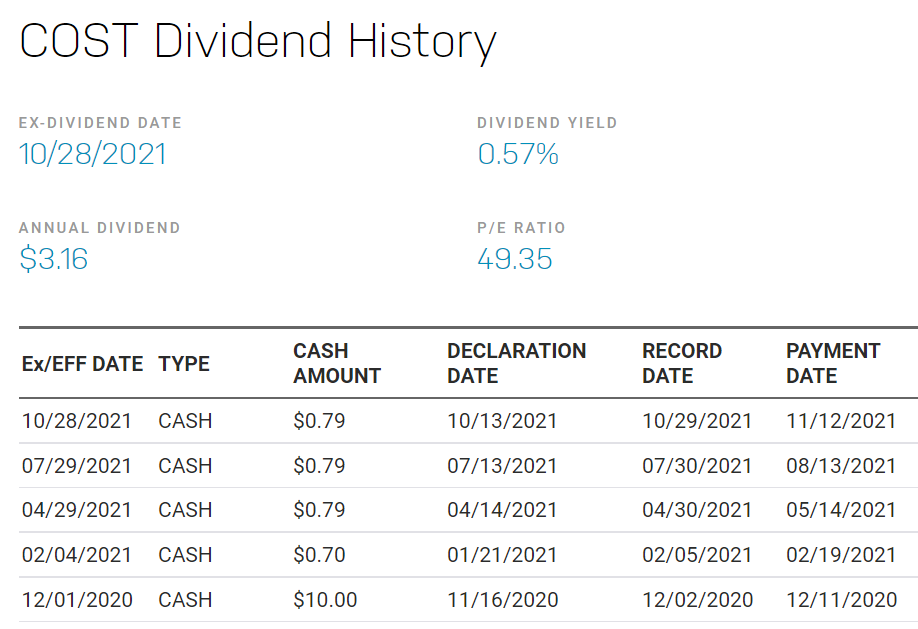The height and width of the screenshot is (629, 918).
Task: Click CASH type in the 12/01/2020 row
Action: click(x=185, y=600)
